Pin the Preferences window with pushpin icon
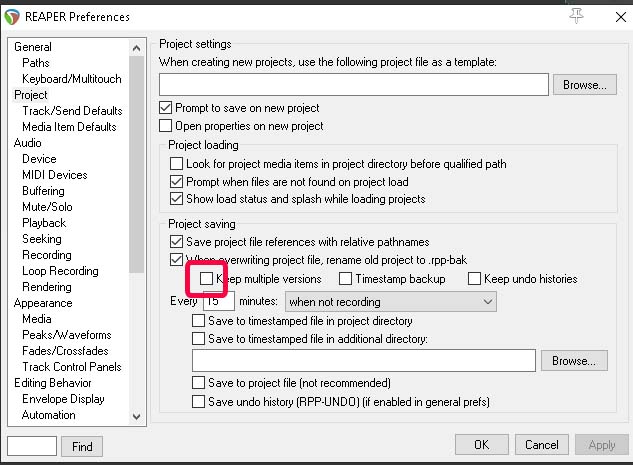The width and height of the screenshot is (633, 465). tap(576, 16)
